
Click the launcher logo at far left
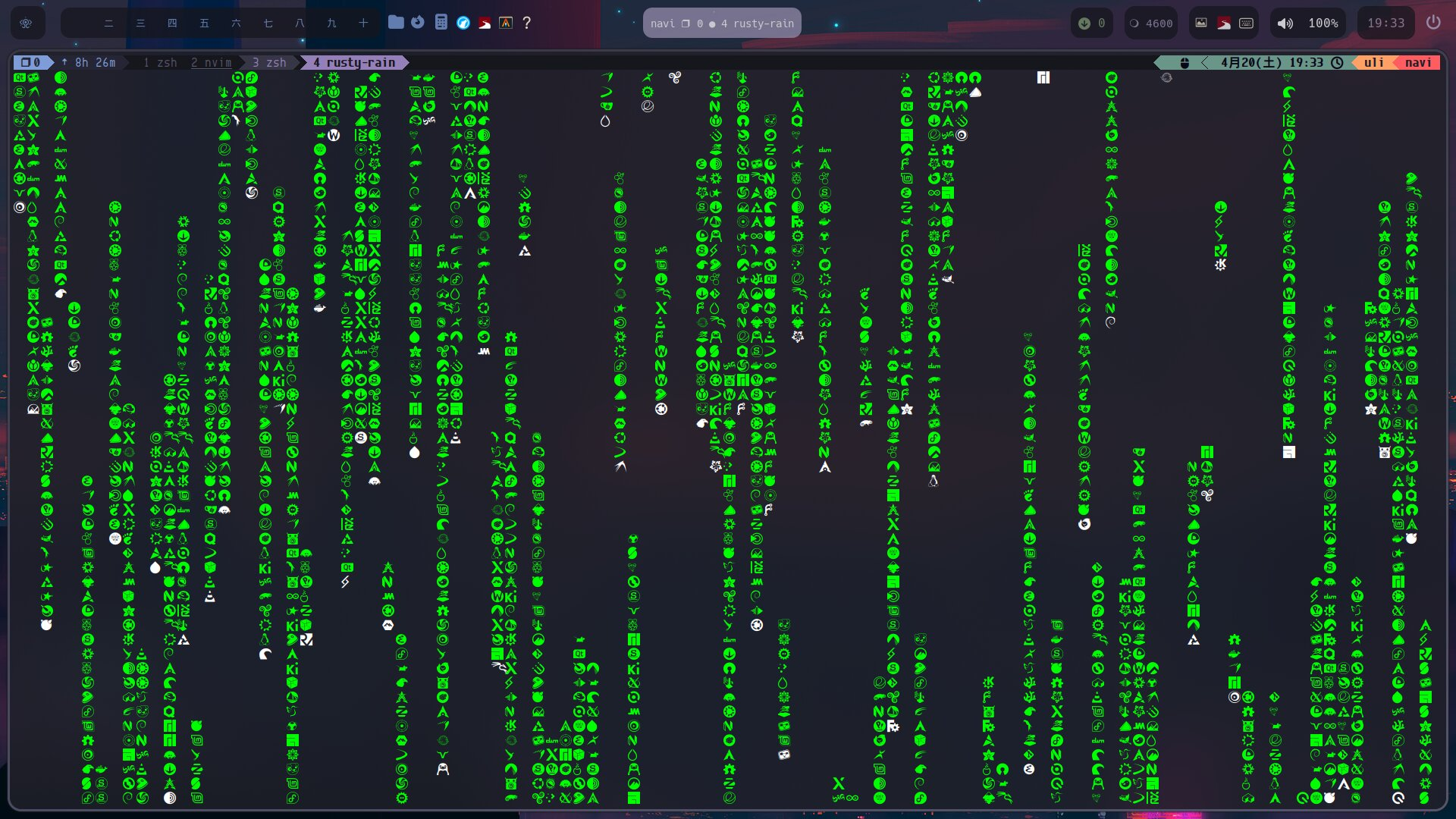[26, 23]
